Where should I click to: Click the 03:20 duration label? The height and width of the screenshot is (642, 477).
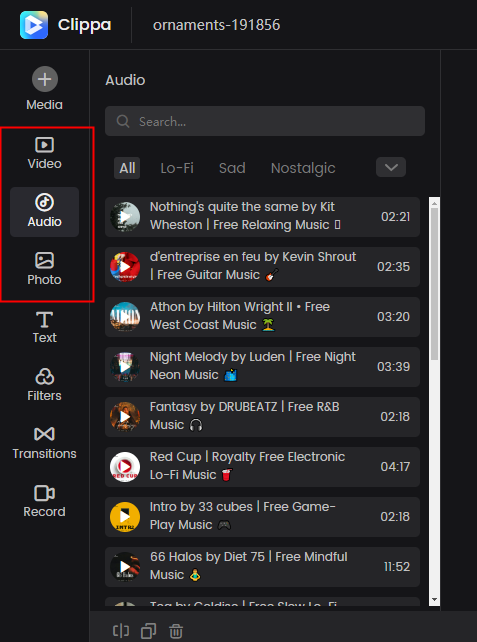(x=393, y=316)
